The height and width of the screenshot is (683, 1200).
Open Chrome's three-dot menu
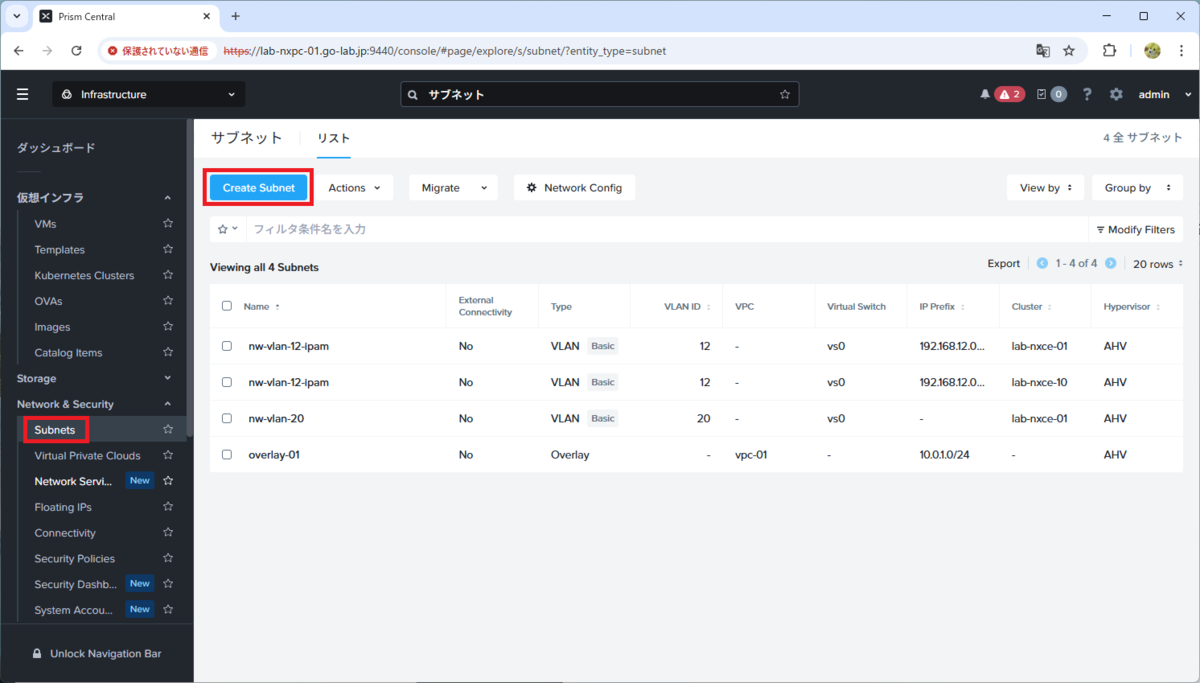click(1181, 50)
